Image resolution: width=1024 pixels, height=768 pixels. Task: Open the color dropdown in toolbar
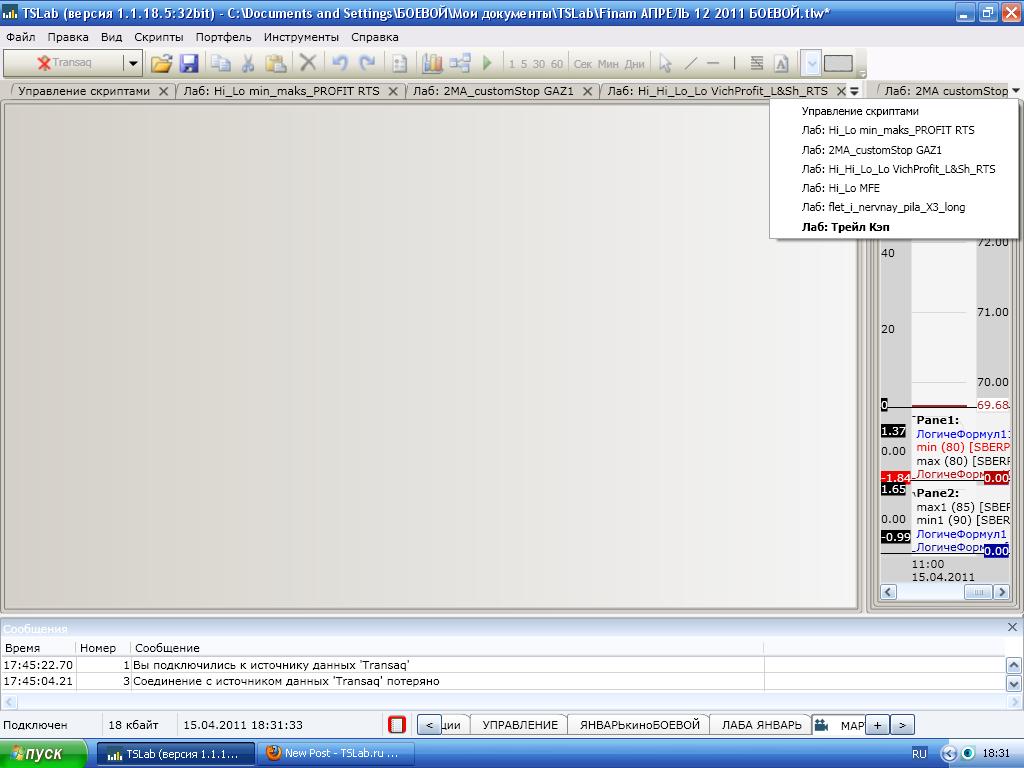810,63
